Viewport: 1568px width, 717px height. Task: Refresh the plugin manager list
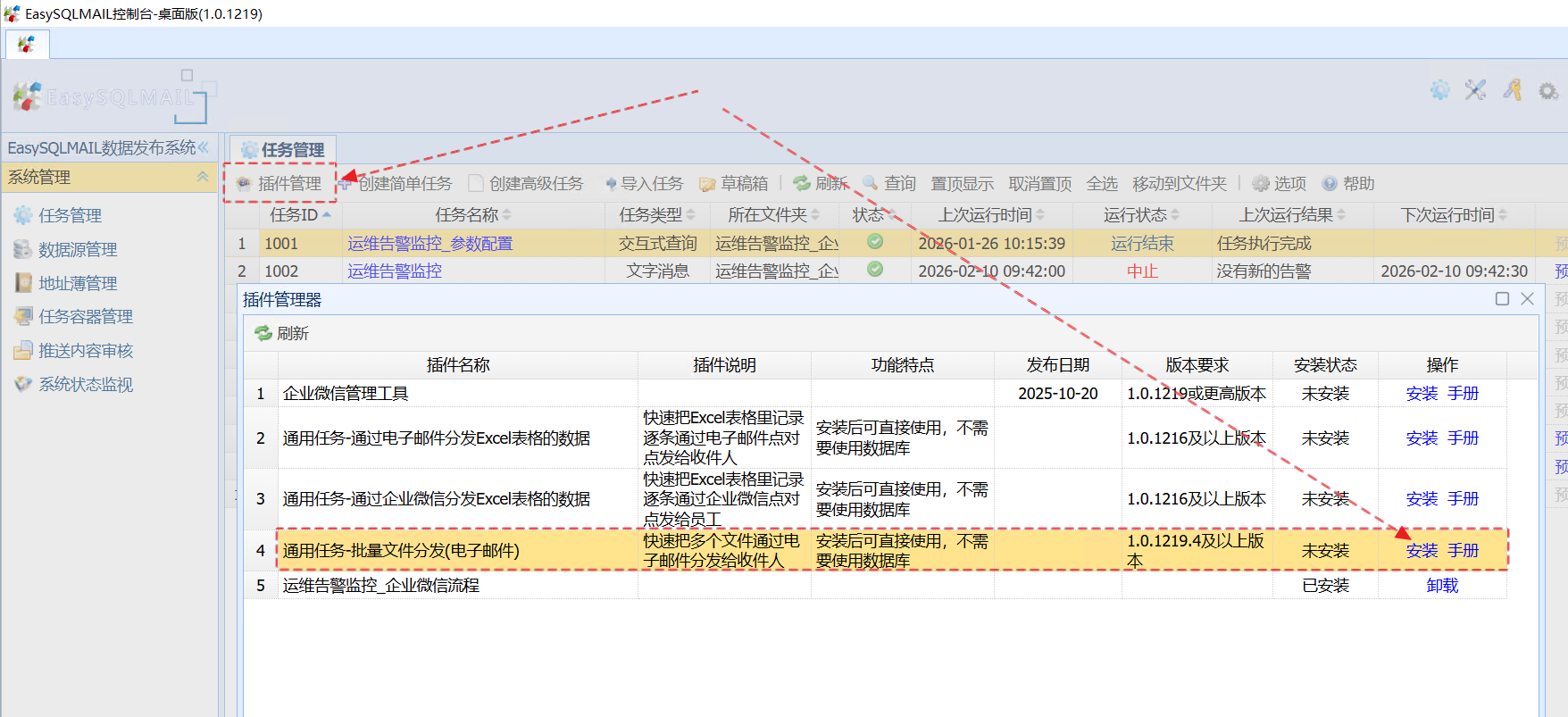click(x=282, y=333)
